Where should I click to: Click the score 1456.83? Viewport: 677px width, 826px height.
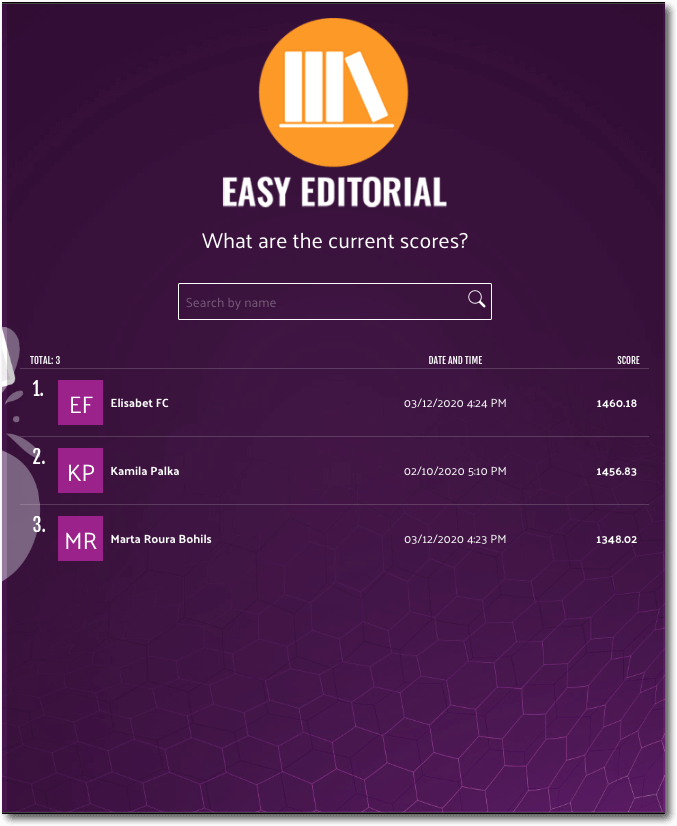click(616, 471)
